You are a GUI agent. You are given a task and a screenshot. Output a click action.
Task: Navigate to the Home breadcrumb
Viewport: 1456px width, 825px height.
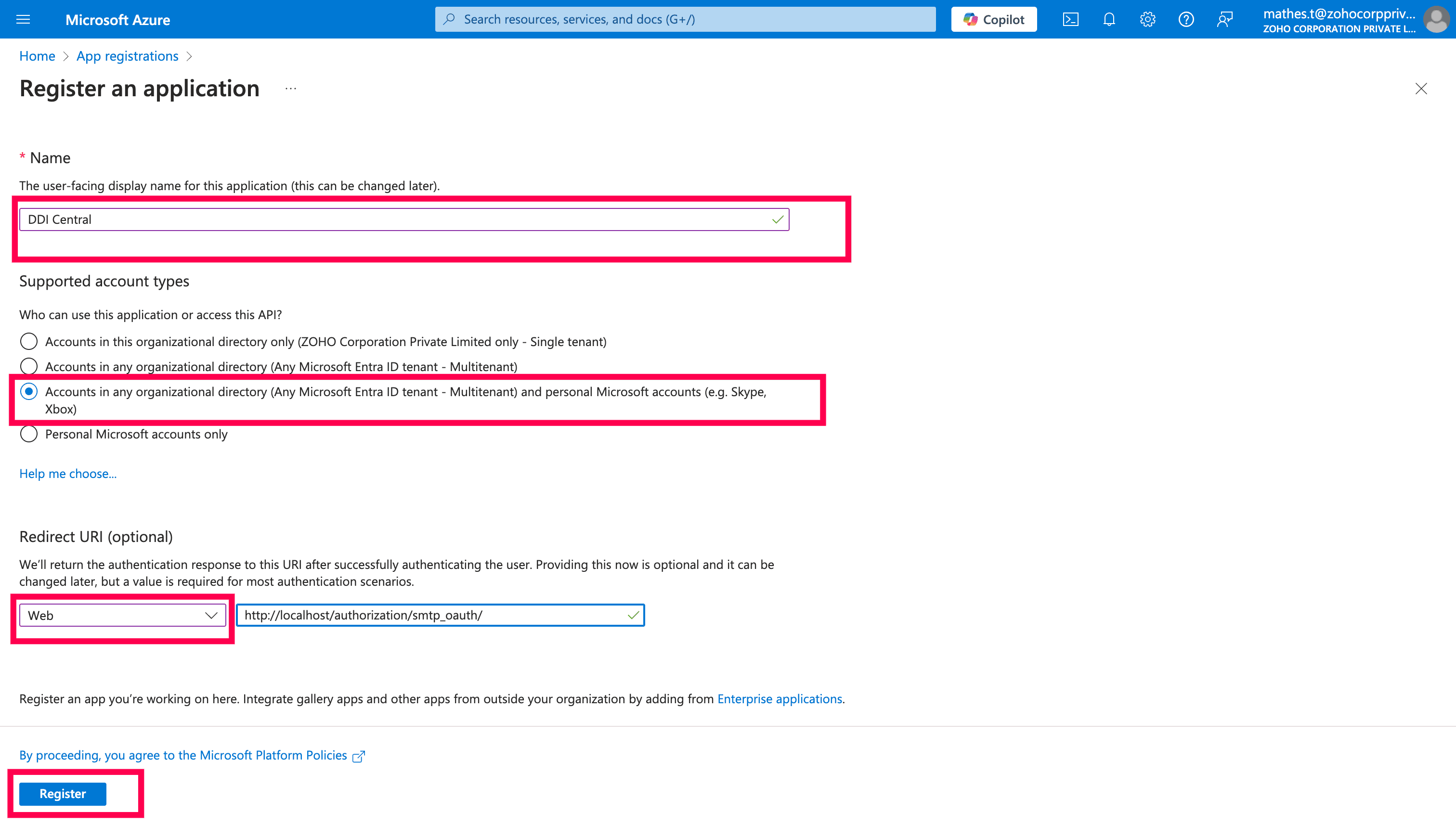37,56
